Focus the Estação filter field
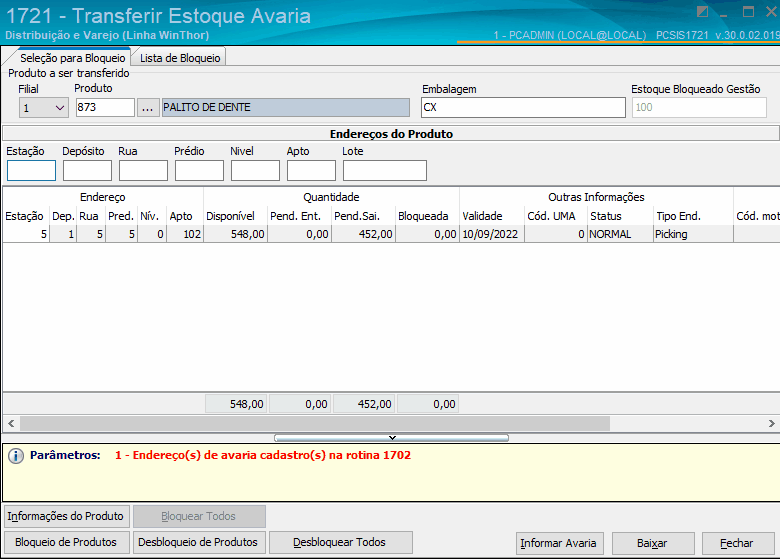This screenshot has height=559, width=780. click(x=31, y=171)
